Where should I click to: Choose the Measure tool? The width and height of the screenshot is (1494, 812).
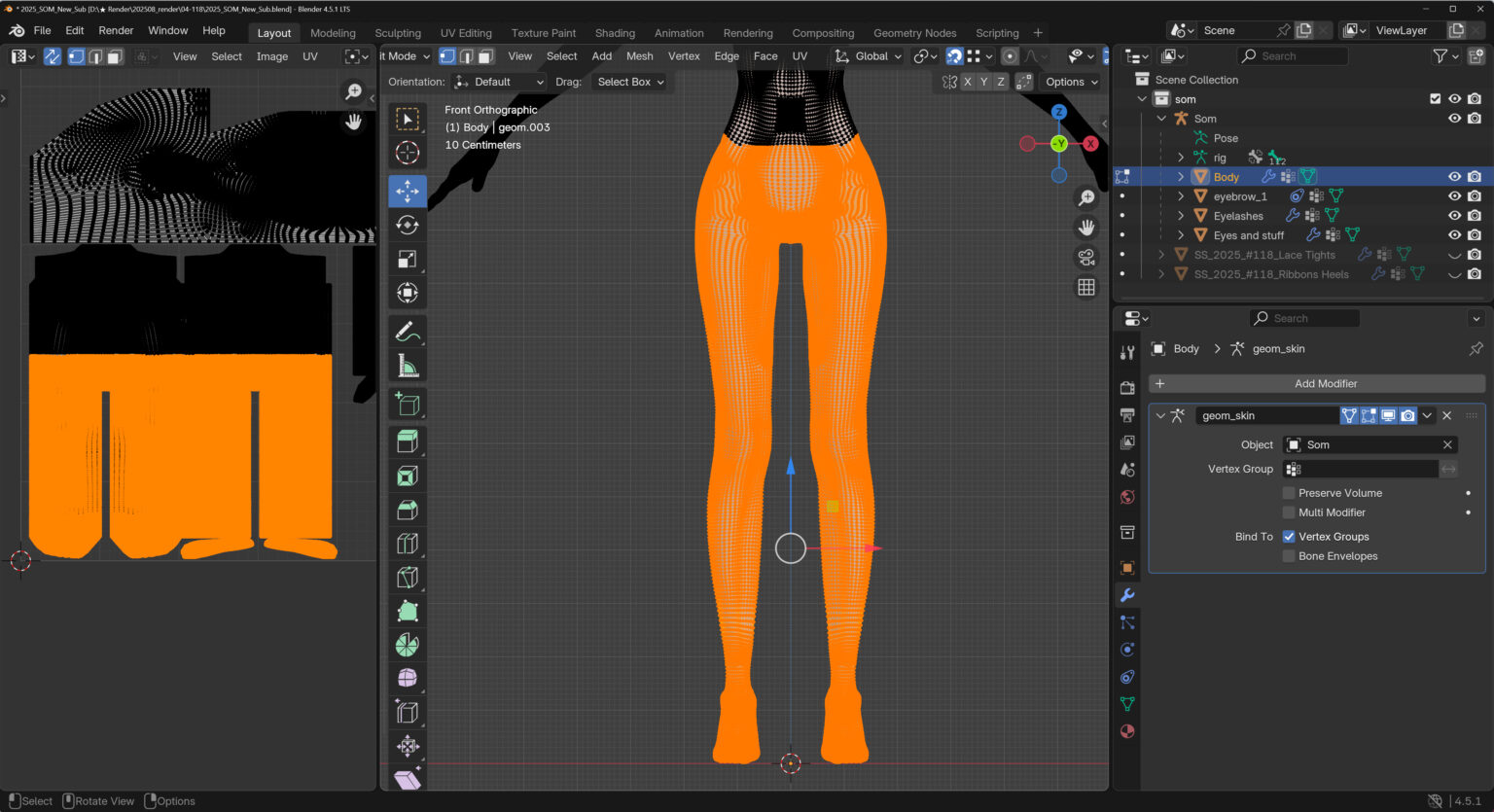[x=408, y=367]
